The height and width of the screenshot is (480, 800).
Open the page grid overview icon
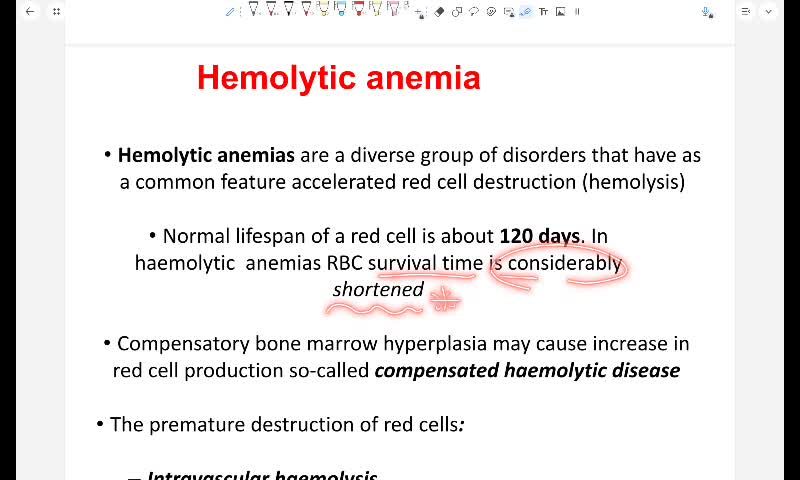pos(56,11)
